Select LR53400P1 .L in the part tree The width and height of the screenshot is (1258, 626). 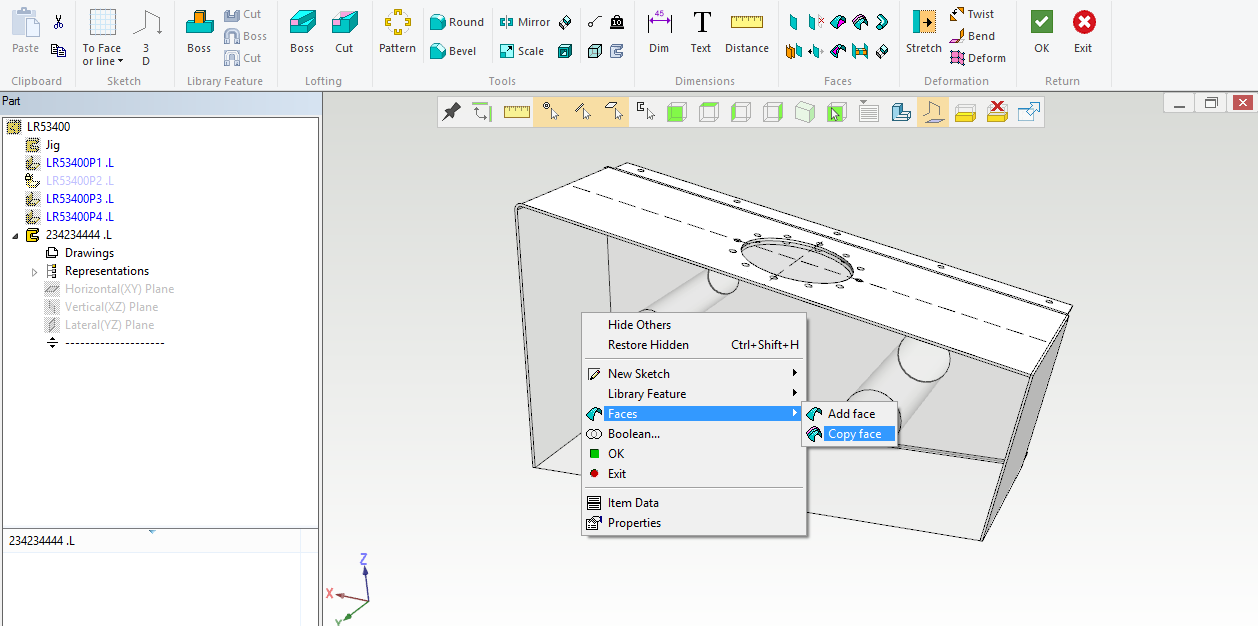[x=79, y=163]
